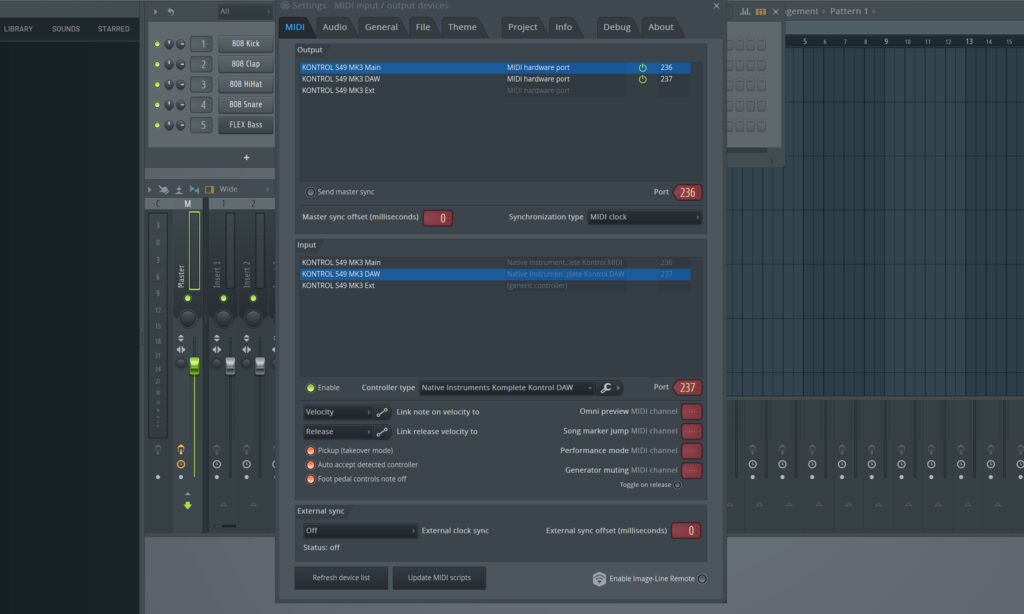Click the mixer download-to-track icon

[x=178, y=189]
